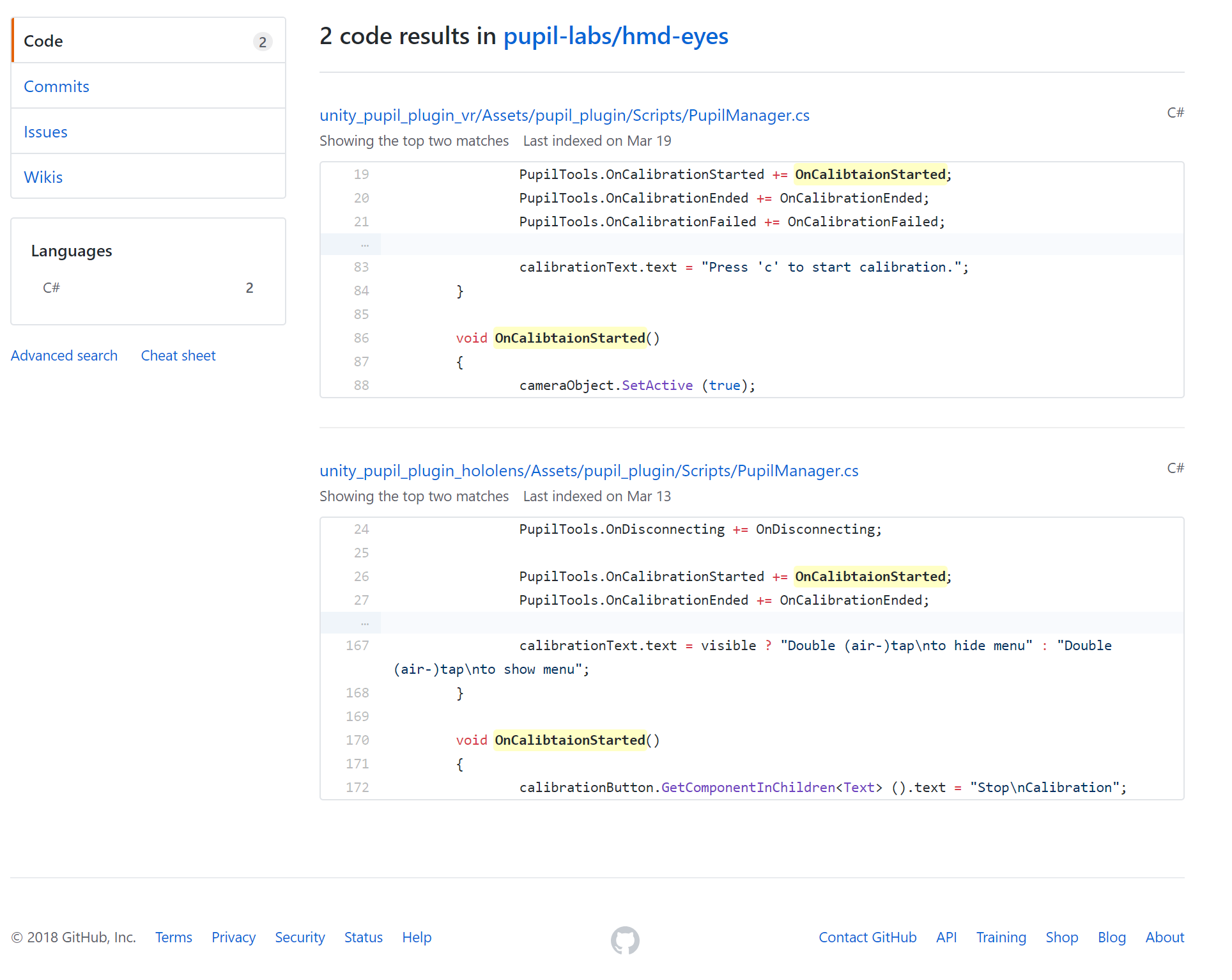Click highlighted OnCalibtaionStarted on line 170
1232x980 pixels.
pyautogui.click(x=569, y=740)
